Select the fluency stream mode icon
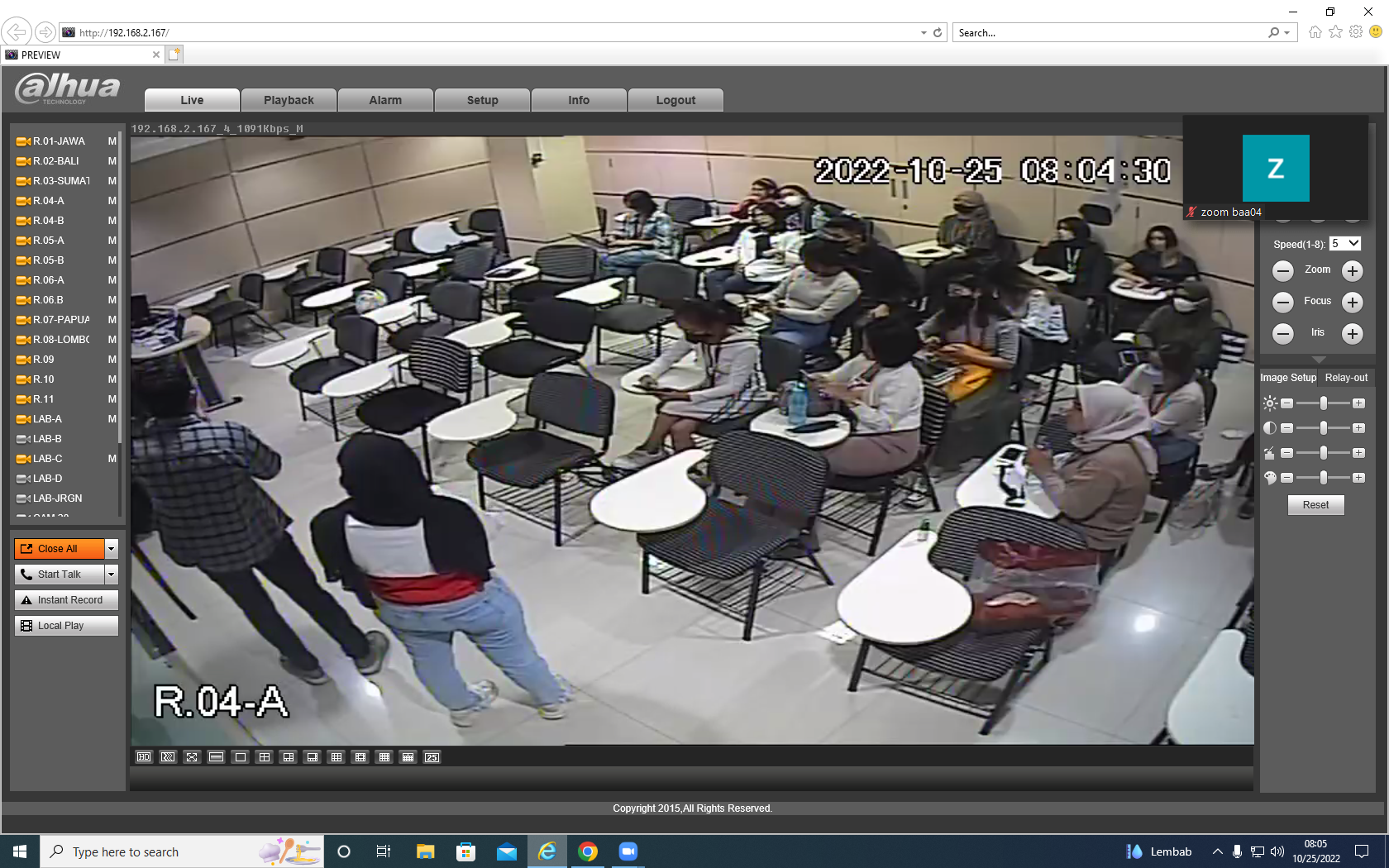The width and height of the screenshot is (1389, 868). 168,757
